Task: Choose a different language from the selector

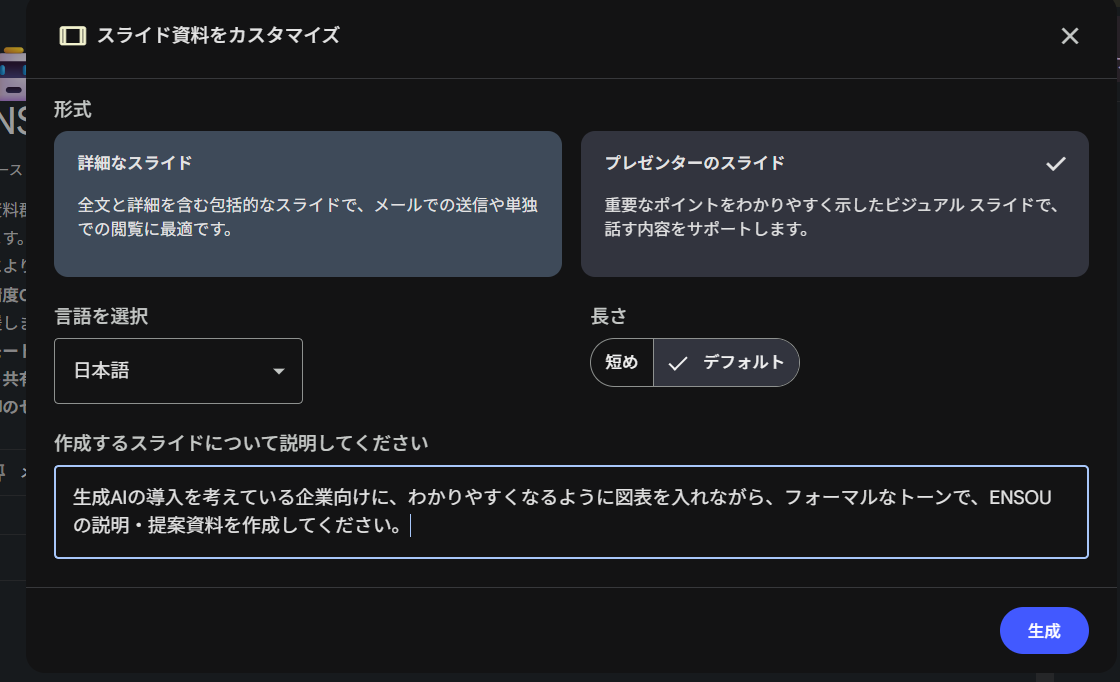Action: click(x=178, y=371)
